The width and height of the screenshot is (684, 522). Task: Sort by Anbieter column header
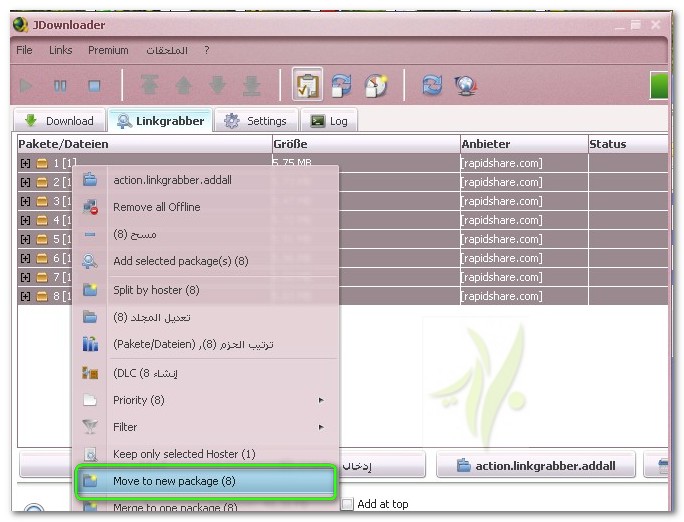point(524,144)
